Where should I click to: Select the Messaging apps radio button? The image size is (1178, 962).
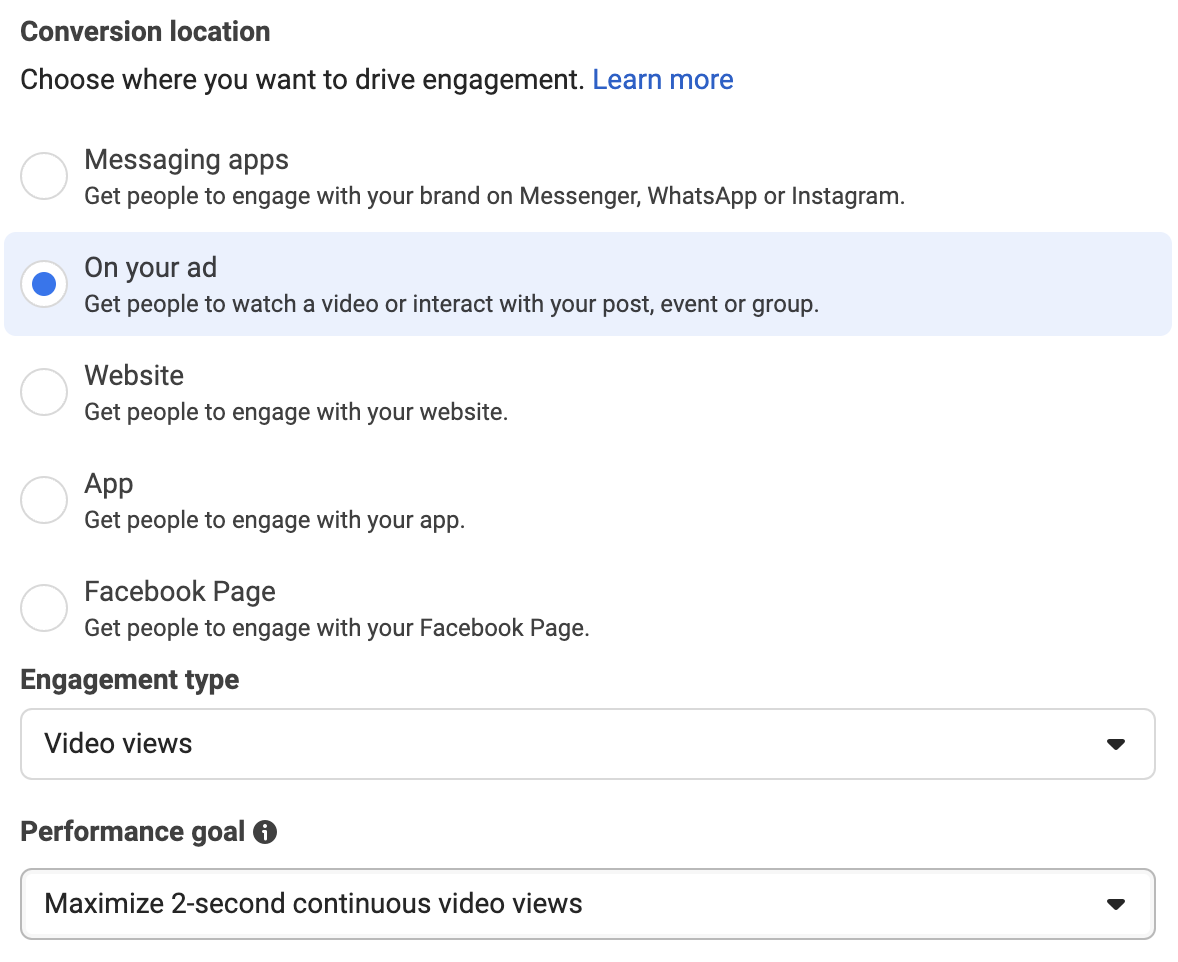coord(44,176)
